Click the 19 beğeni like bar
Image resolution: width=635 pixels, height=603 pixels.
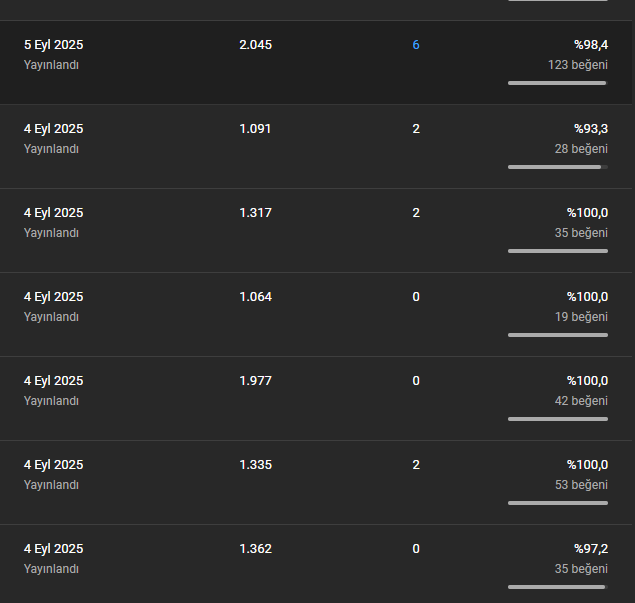point(558,335)
